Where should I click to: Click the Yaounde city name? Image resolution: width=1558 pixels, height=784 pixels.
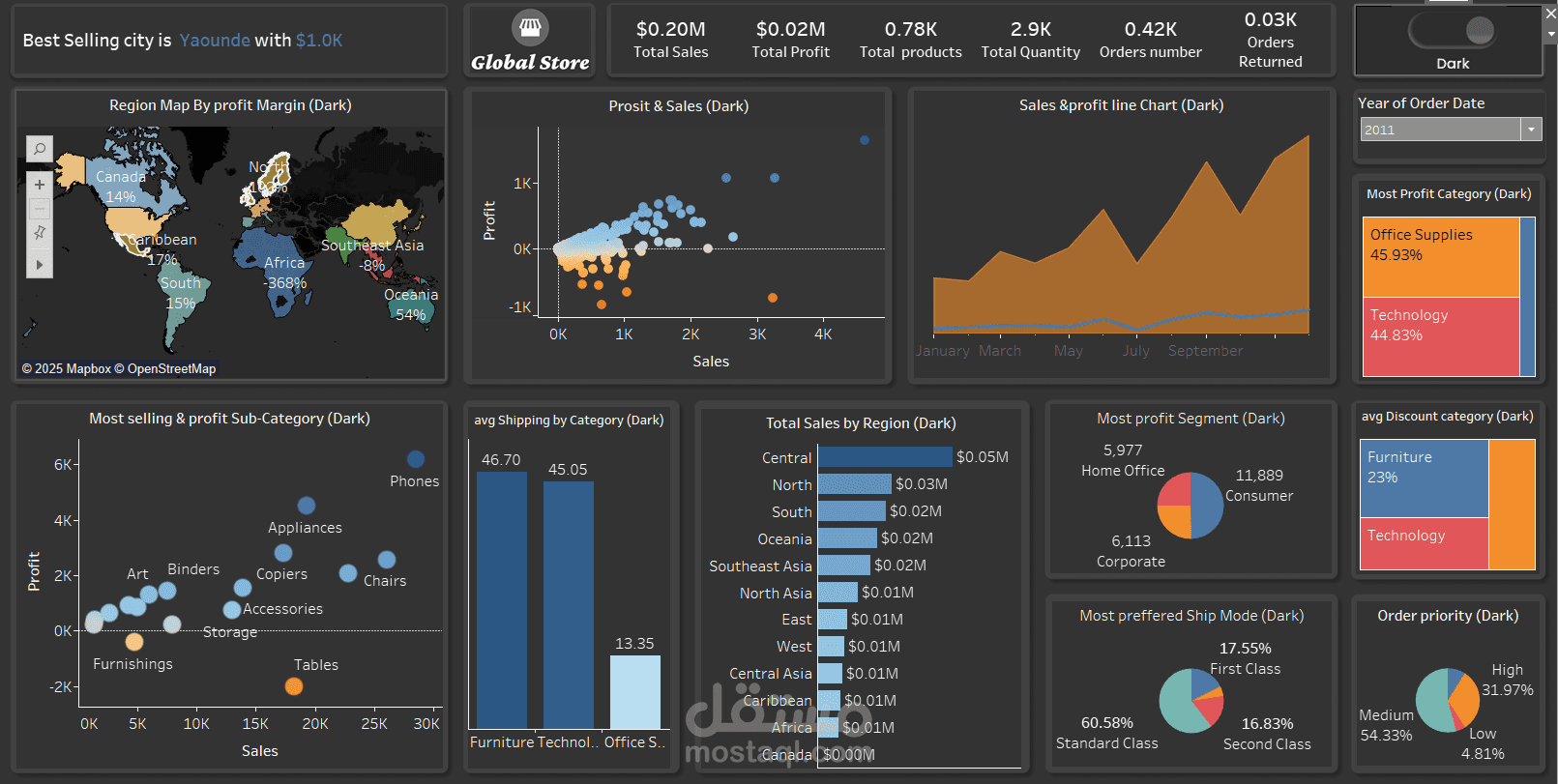click(x=215, y=41)
